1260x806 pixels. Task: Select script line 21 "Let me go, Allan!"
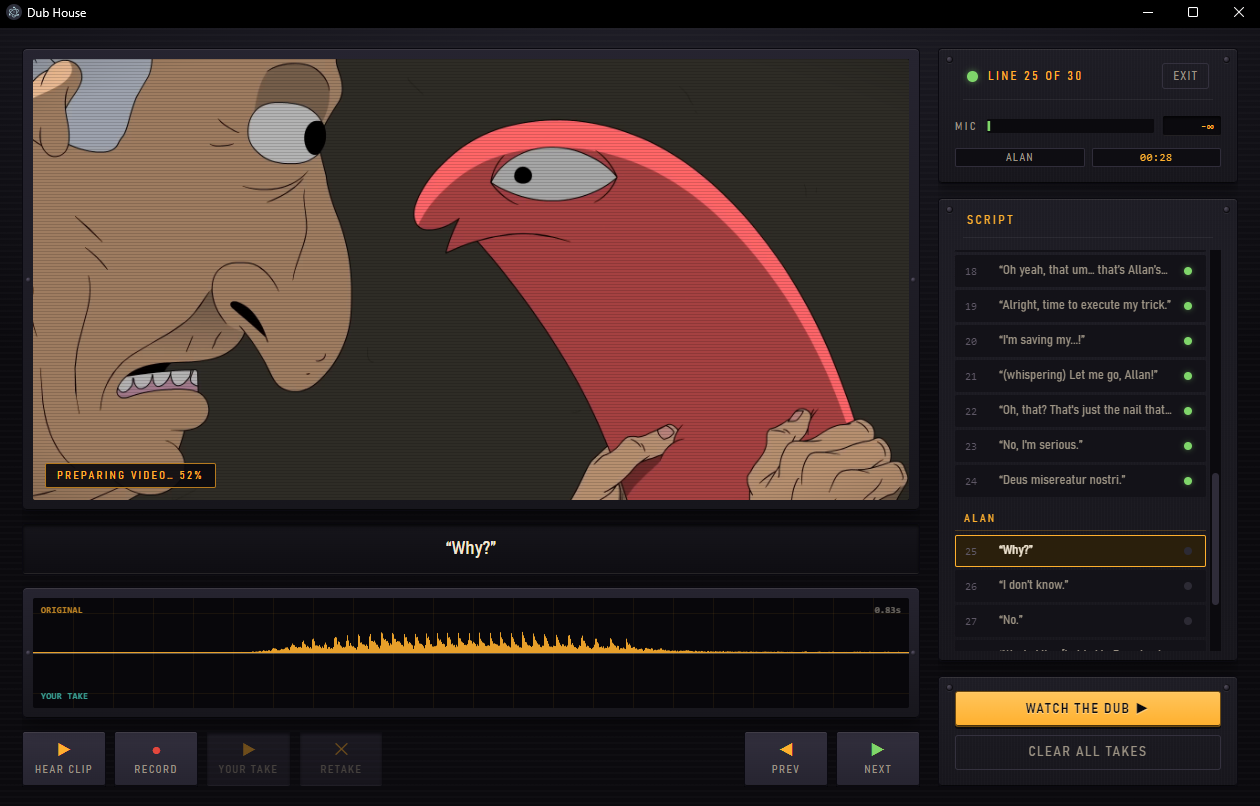click(x=1080, y=375)
